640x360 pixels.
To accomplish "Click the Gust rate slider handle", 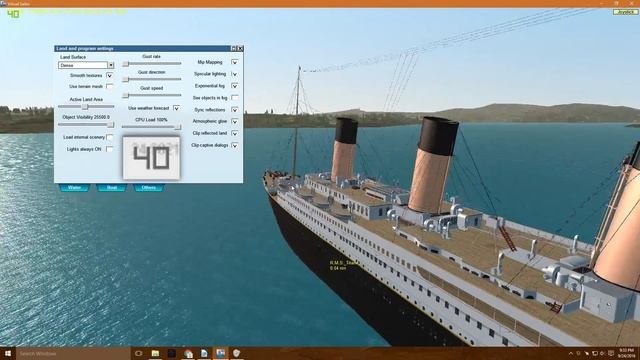I will 126,64.
